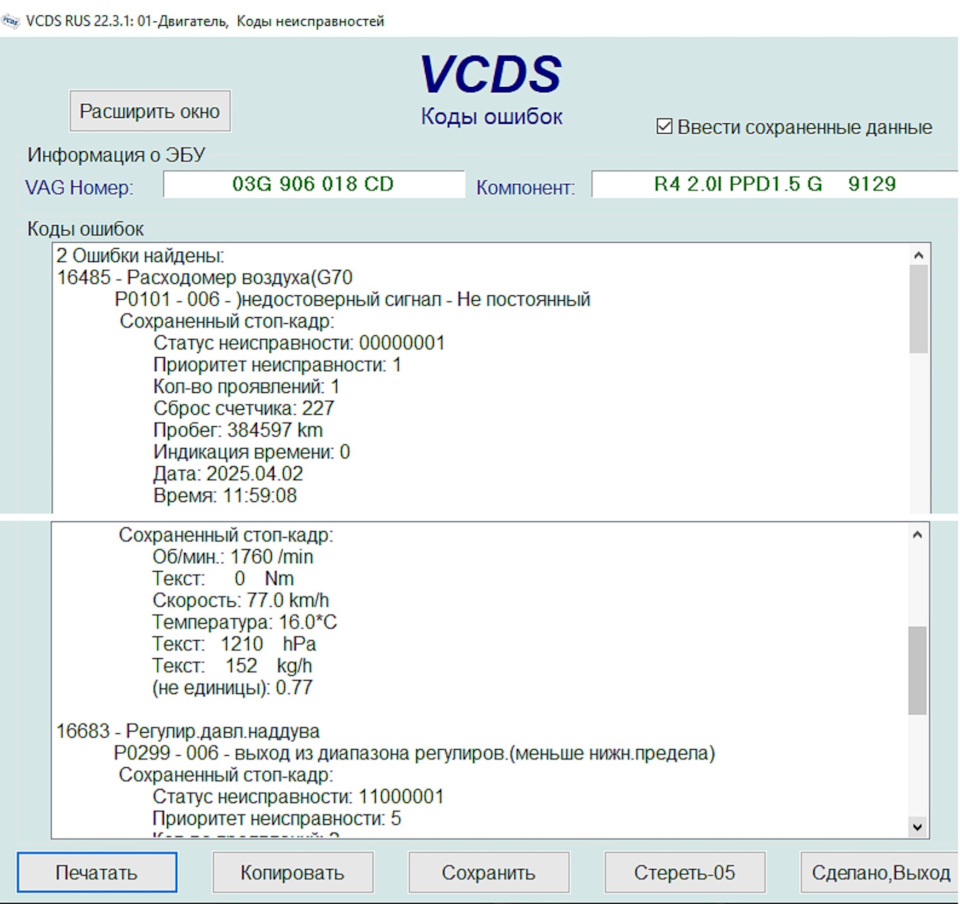This screenshot has height=904, width=960.
Task: Select 'Пробег: 384597 km' line
Action: [238, 430]
